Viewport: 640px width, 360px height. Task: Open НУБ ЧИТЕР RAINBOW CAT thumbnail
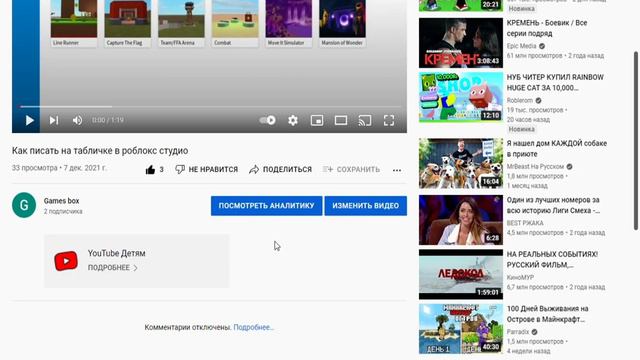[x=461, y=97]
